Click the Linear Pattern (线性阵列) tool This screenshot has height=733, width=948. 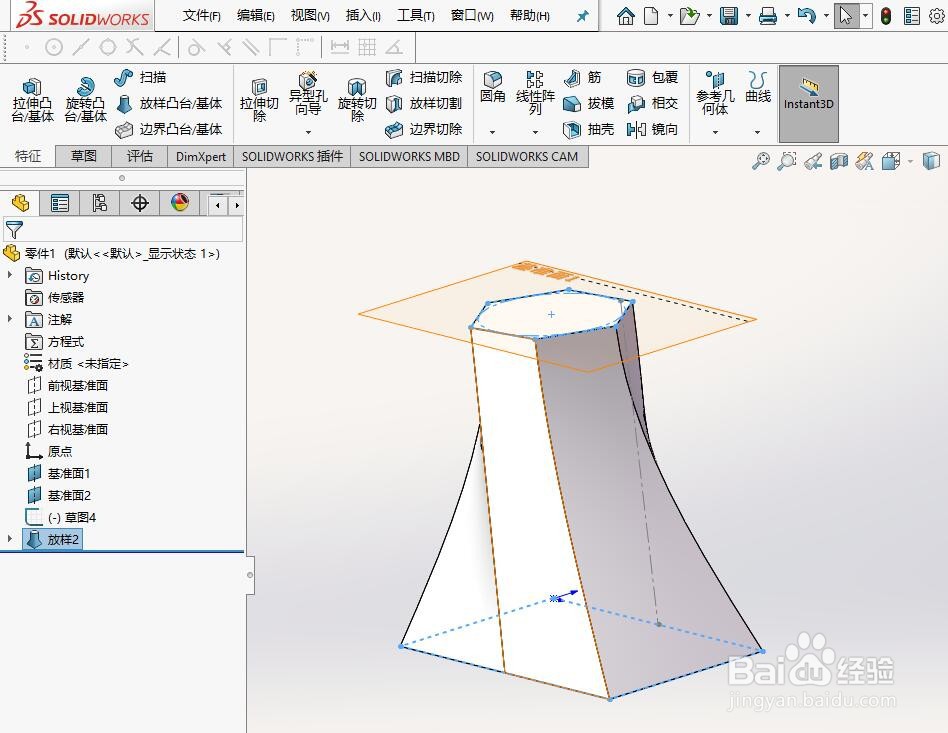535,93
